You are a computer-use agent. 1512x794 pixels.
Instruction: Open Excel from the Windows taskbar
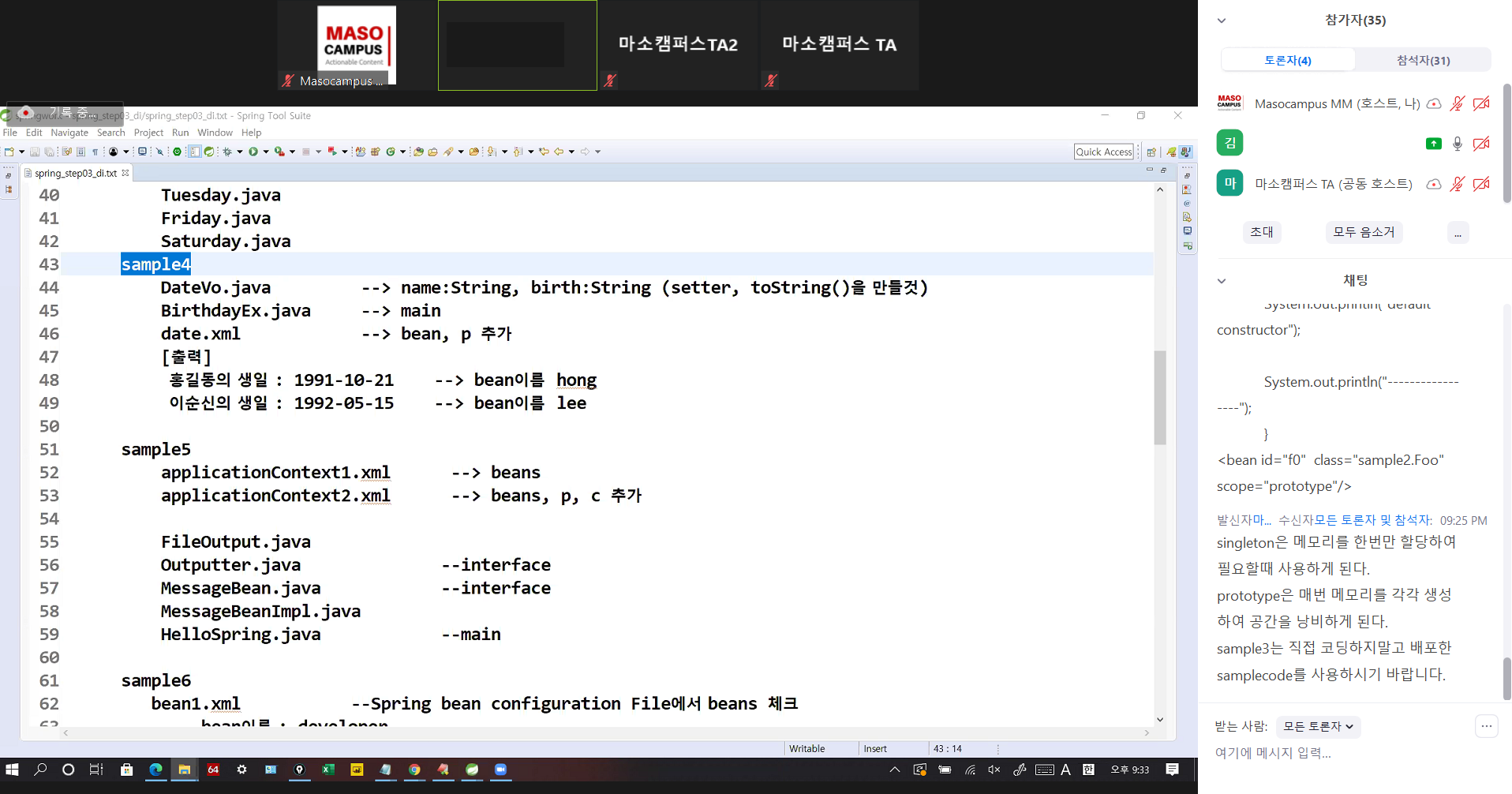[328, 770]
